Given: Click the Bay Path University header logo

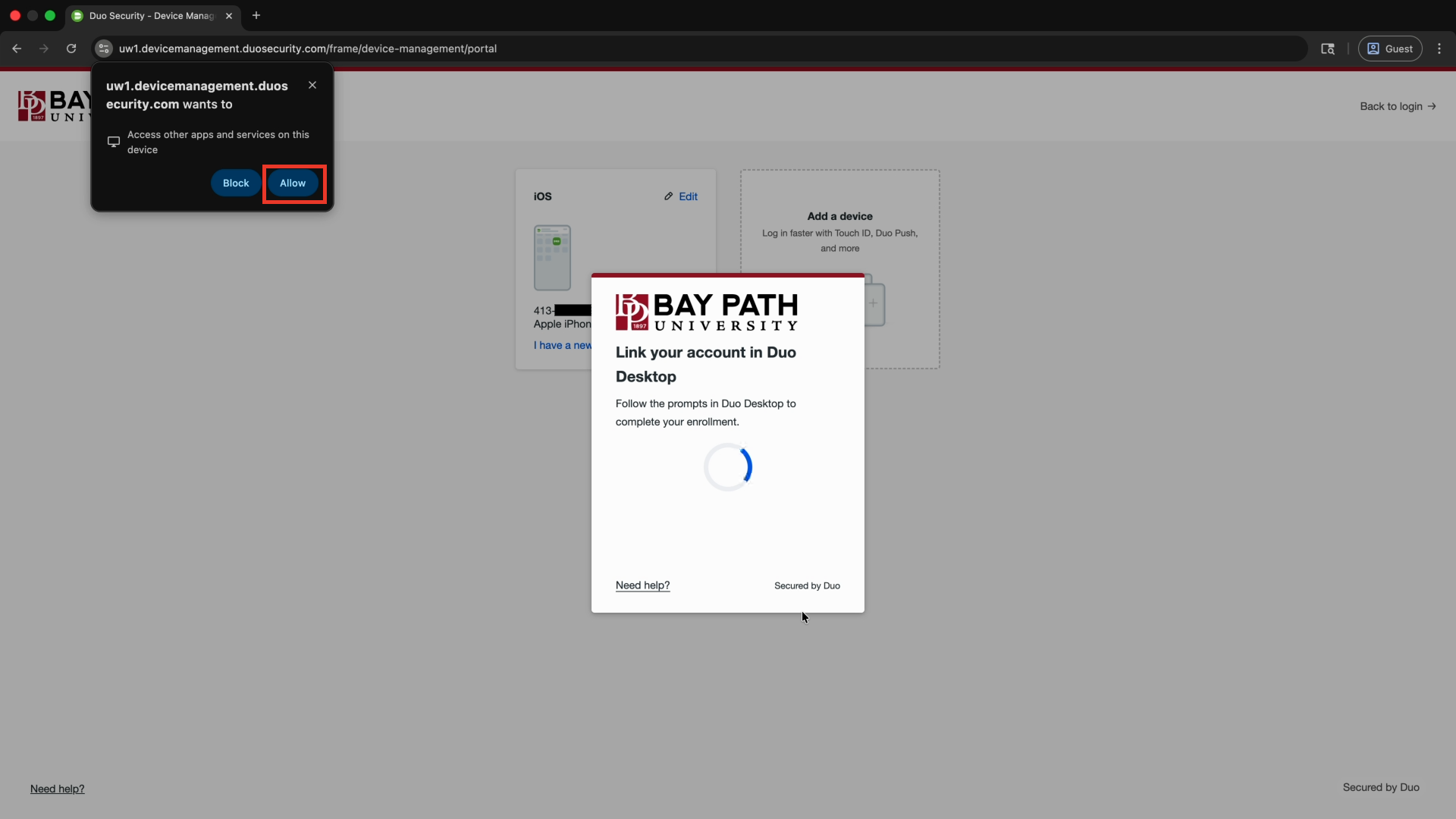Looking at the screenshot, I should 55,106.
